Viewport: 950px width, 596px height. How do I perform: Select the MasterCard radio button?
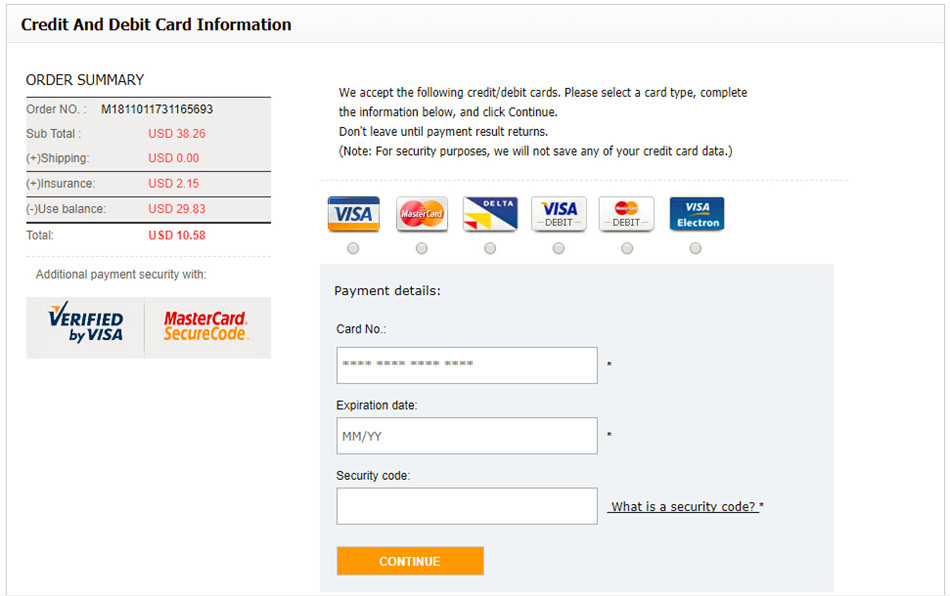(422, 248)
